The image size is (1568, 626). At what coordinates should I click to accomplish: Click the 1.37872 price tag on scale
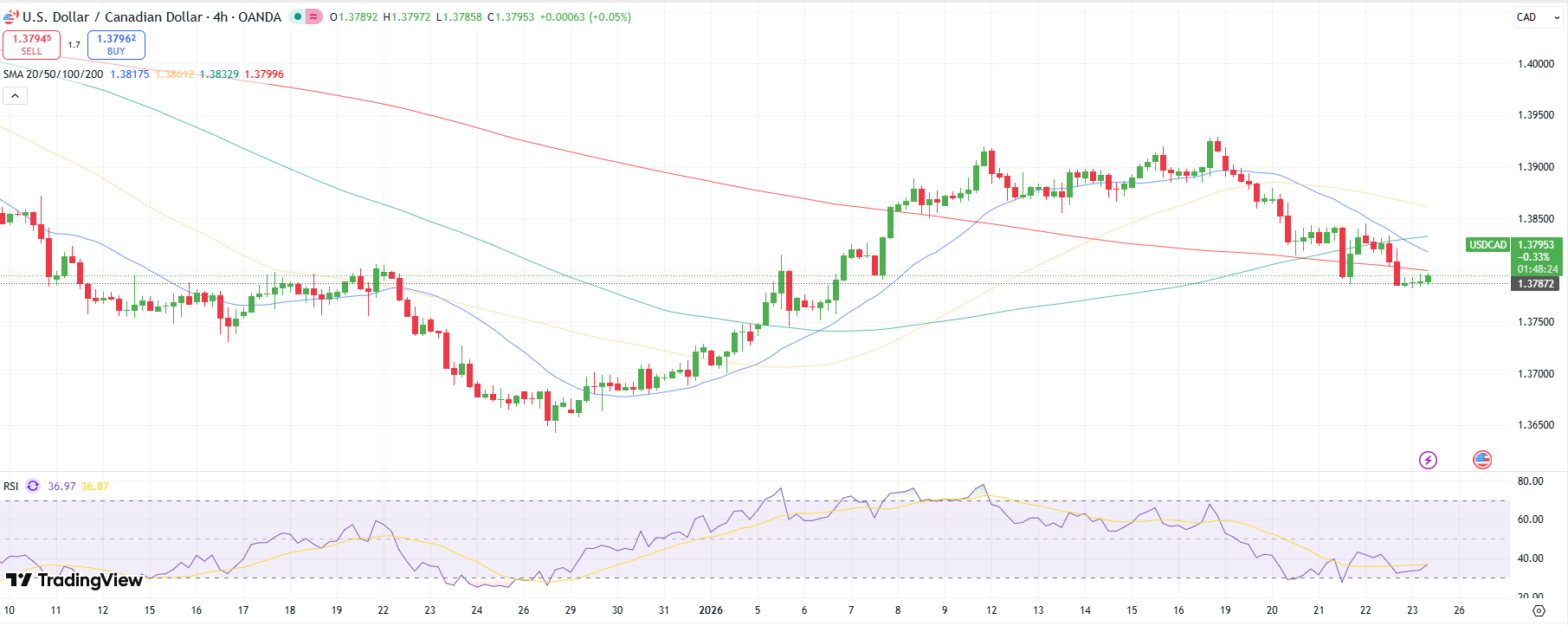(1535, 284)
